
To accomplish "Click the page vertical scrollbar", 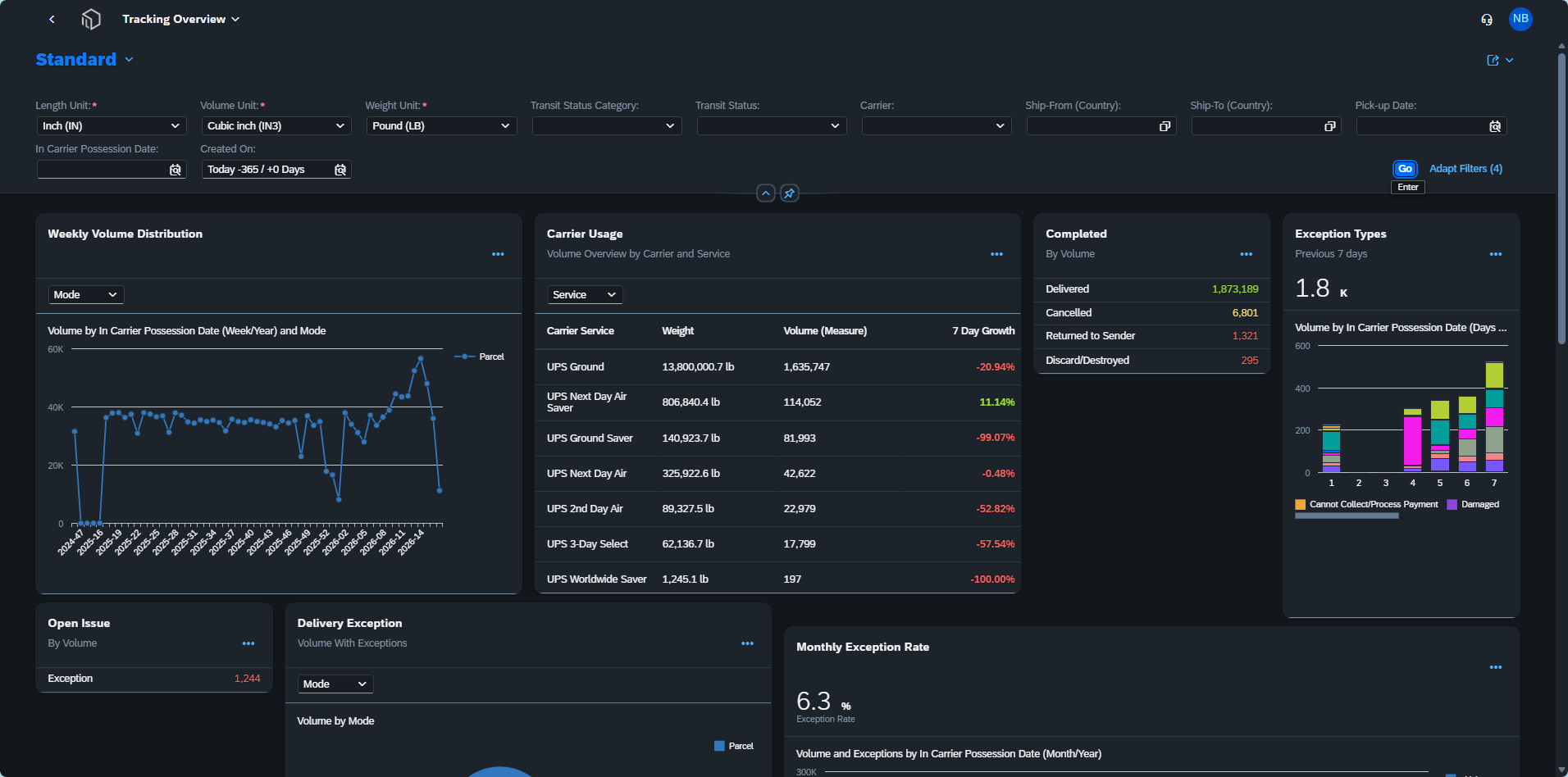I will pos(1561,199).
